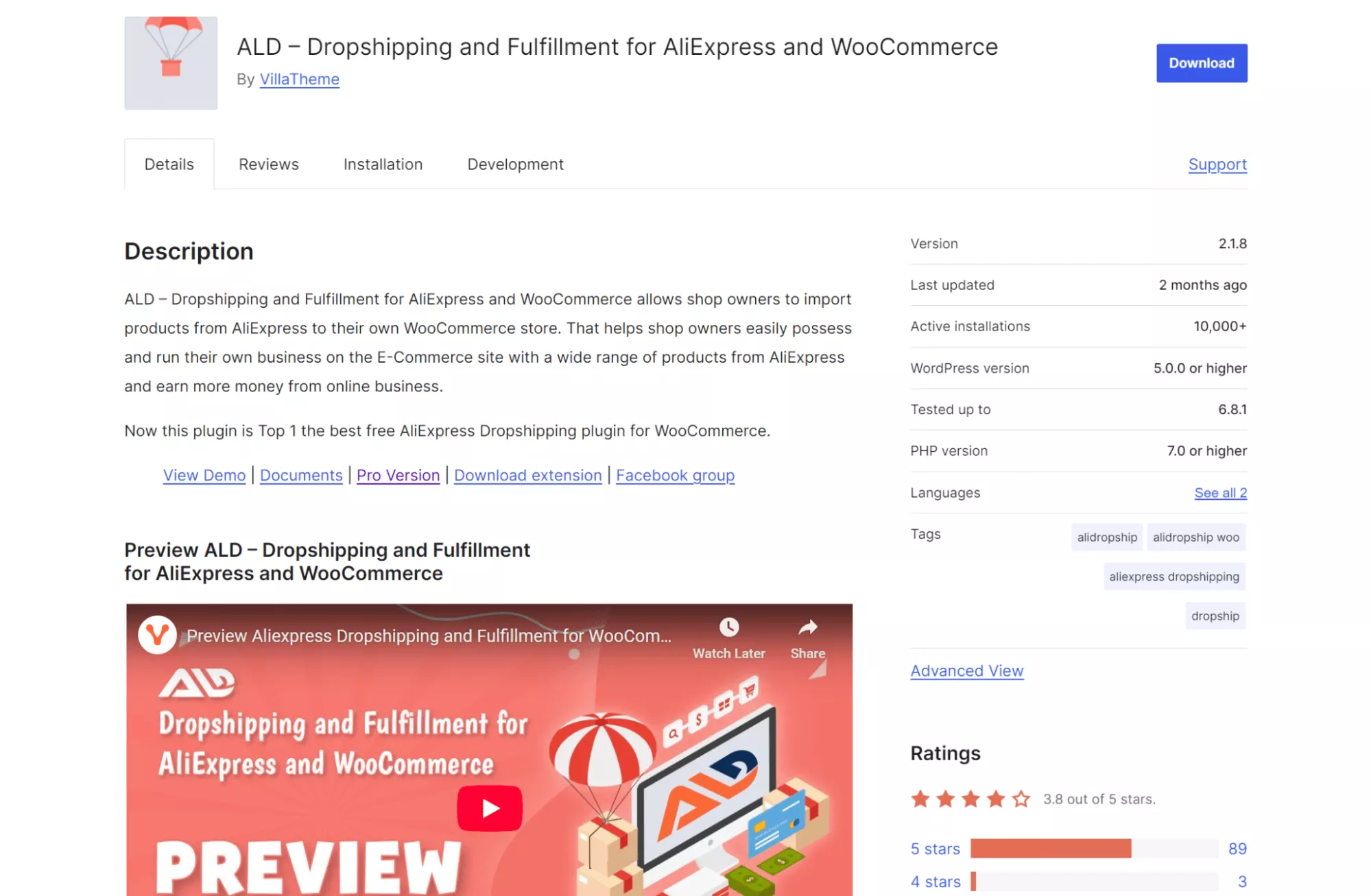Screen dimensions: 1371x896
Task: Click the 3.8 out of 5 stars text
Action: point(1099,799)
